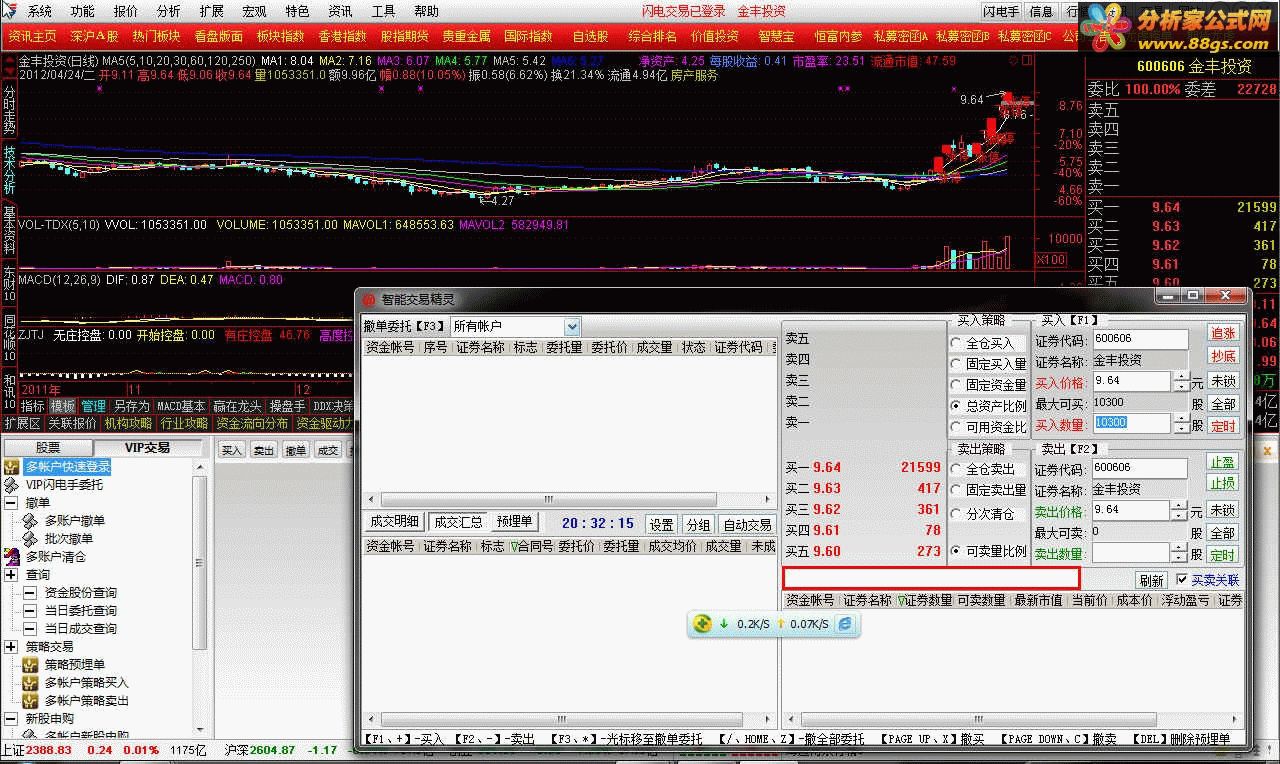Switch to the 预埋单 tab
1280x764 pixels.
pyautogui.click(x=515, y=522)
